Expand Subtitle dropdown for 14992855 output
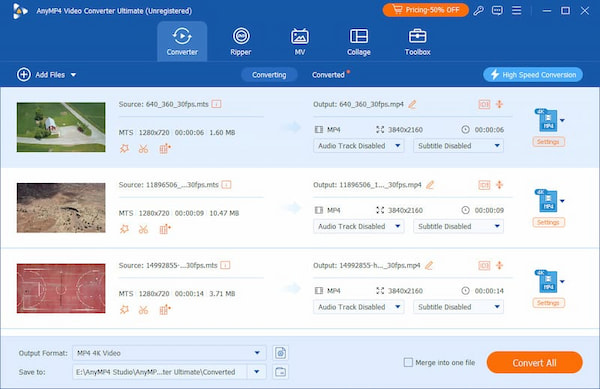The height and width of the screenshot is (389, 600). [x=458, y=307]
